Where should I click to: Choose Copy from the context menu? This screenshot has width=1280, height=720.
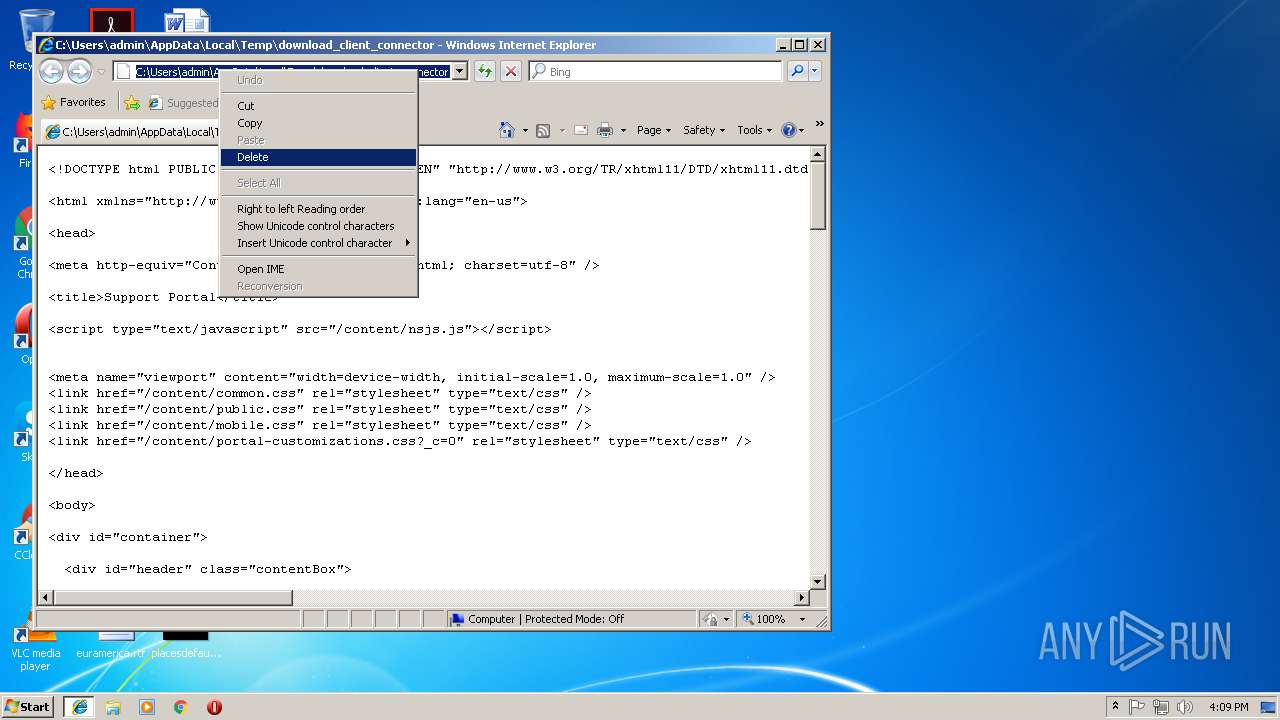pyautogui.click(x=318, y=123)
